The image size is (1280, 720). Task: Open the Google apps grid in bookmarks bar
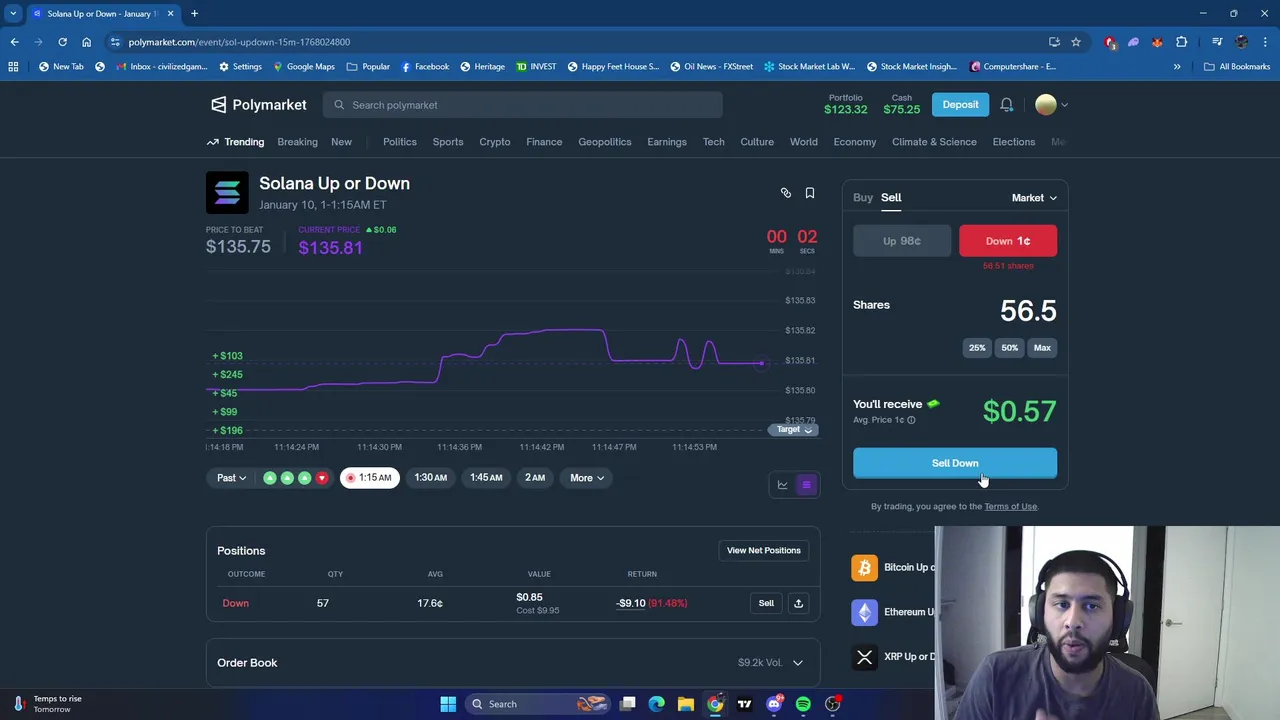tap(13, 67)
